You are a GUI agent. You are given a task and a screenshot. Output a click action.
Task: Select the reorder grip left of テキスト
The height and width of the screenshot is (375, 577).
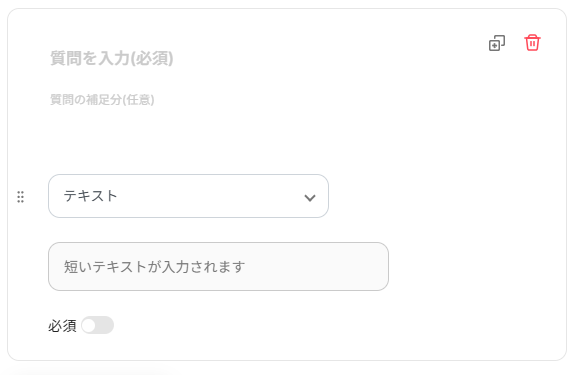tap(21, 197)
